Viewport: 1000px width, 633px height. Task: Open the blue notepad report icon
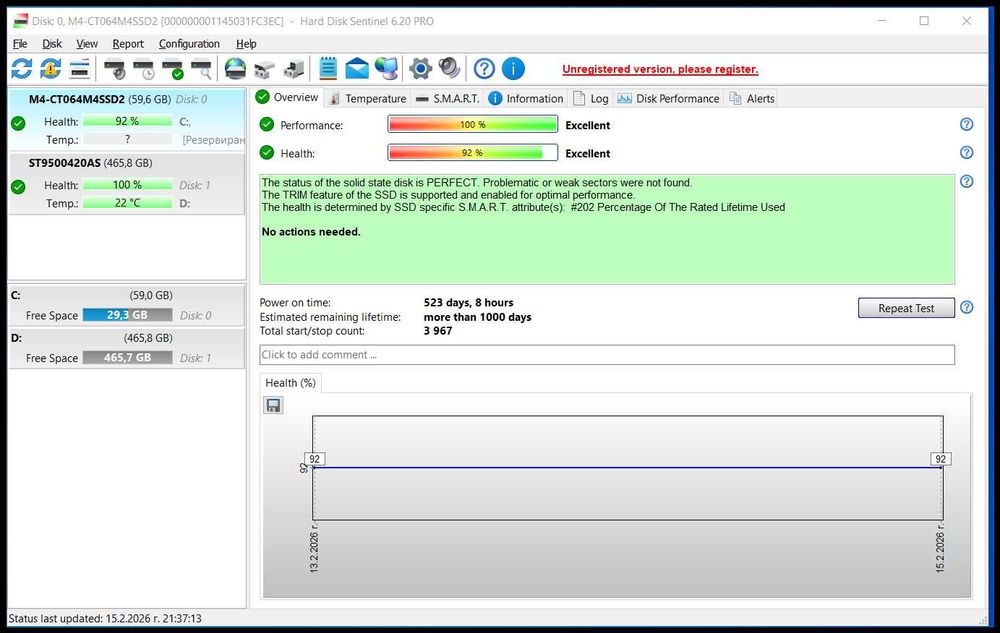(x=328, y=69)
